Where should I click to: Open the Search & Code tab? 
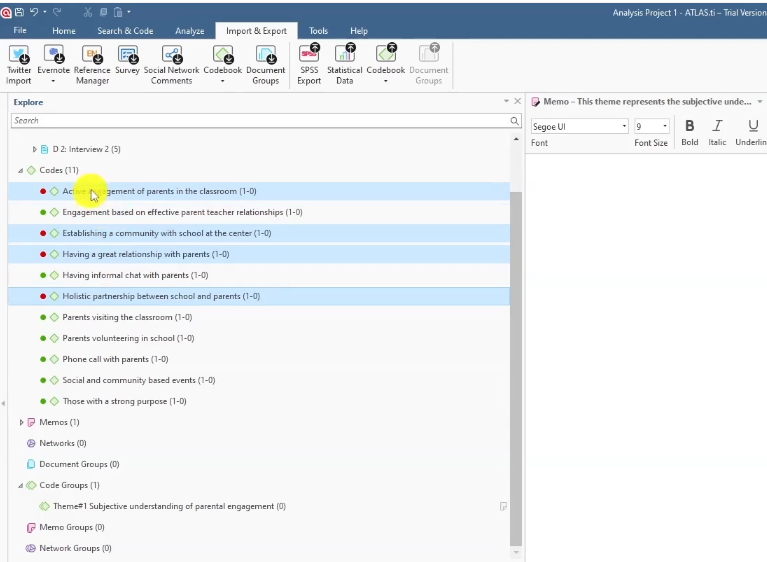click(x=125, y=31)
